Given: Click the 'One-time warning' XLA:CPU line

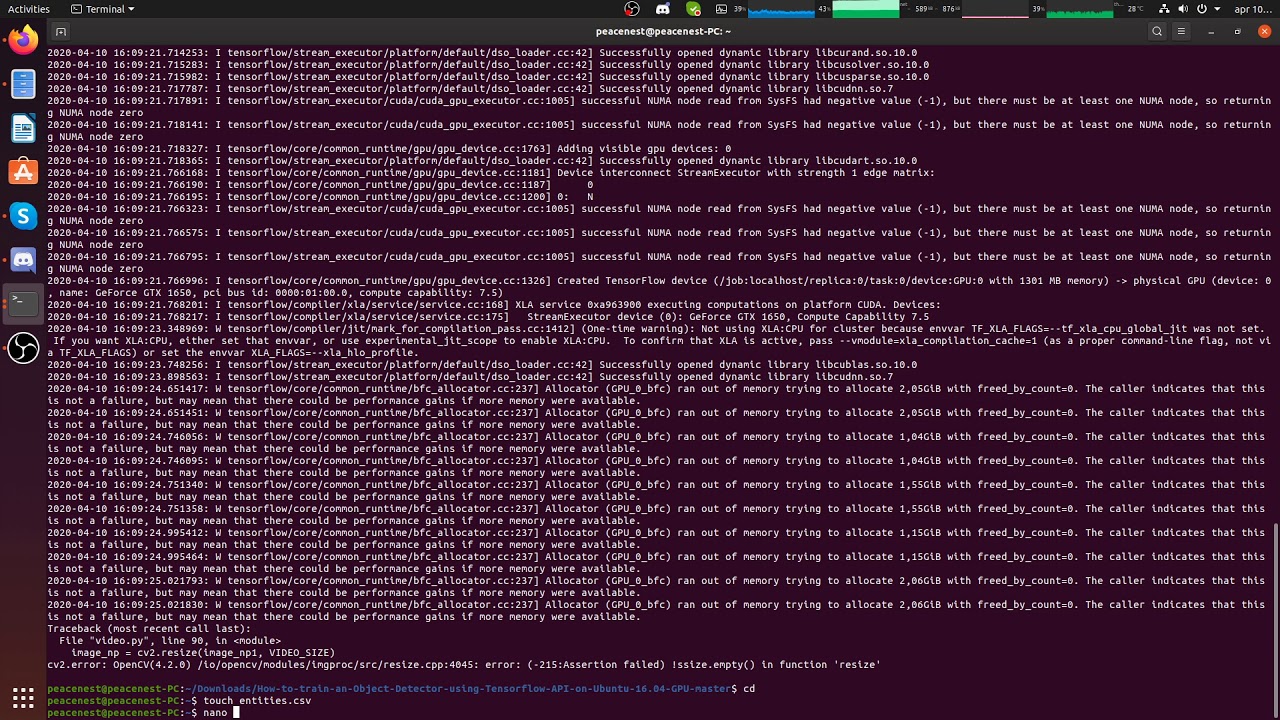Looking at the screenshot, I should point(659,341).
